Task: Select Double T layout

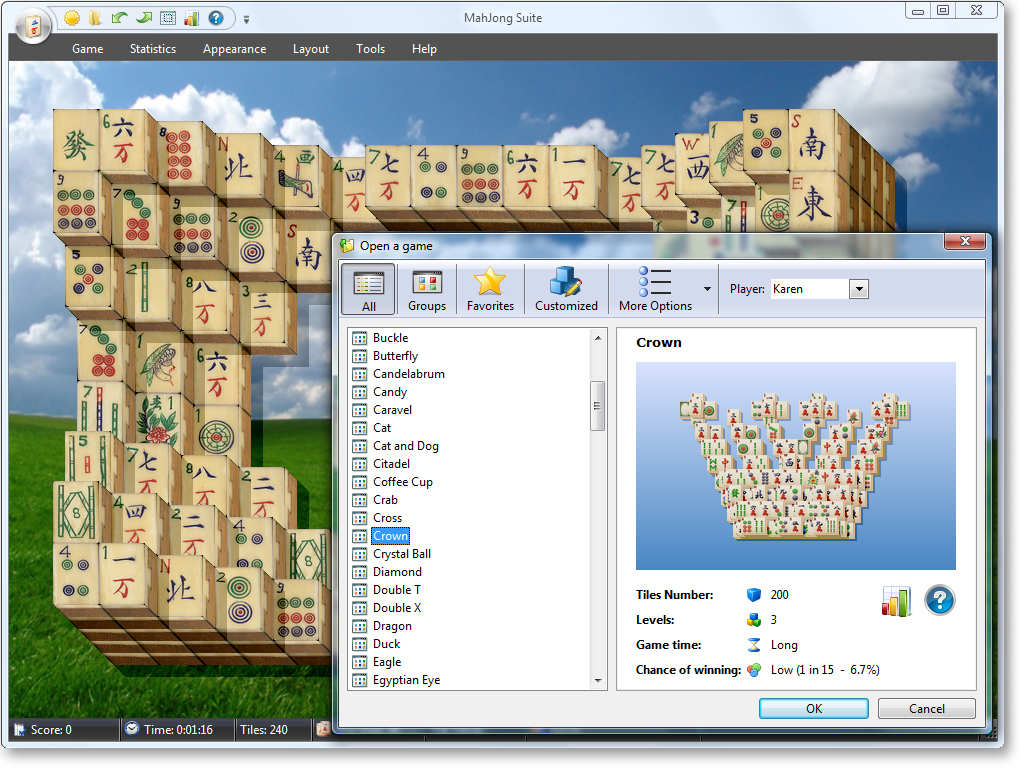Action: point(396,590)
